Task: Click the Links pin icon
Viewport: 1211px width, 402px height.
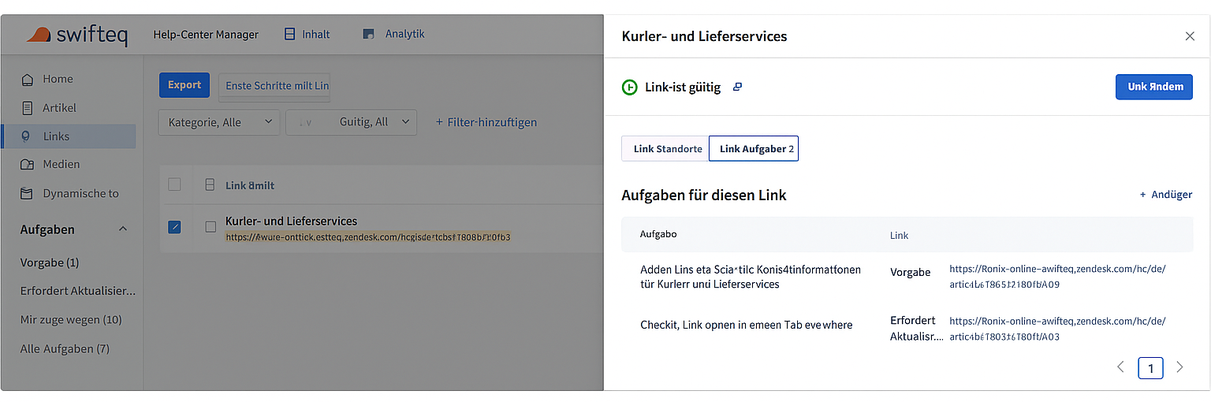Action: 27,136
